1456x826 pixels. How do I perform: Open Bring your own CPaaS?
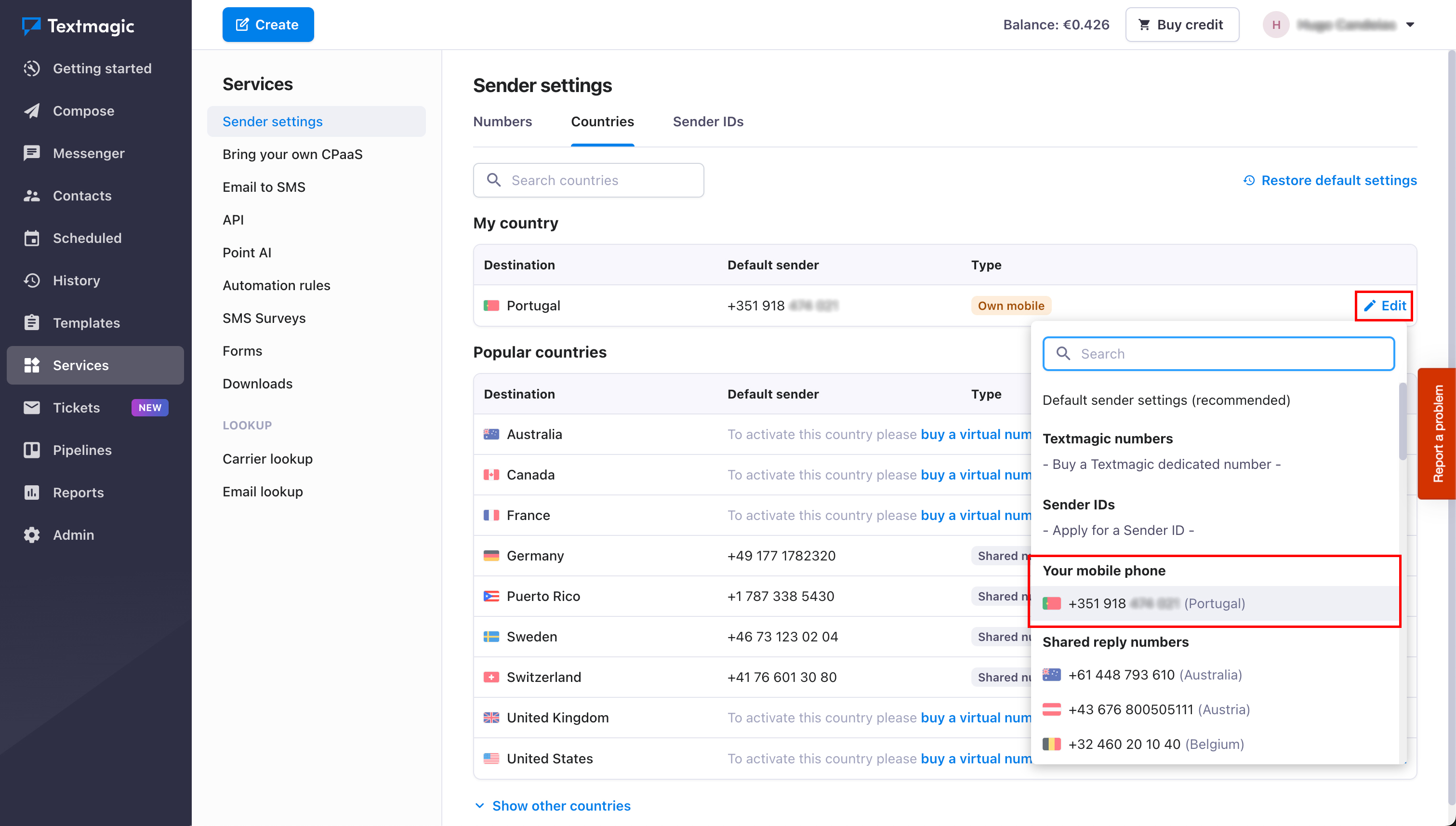pos(292,154)
